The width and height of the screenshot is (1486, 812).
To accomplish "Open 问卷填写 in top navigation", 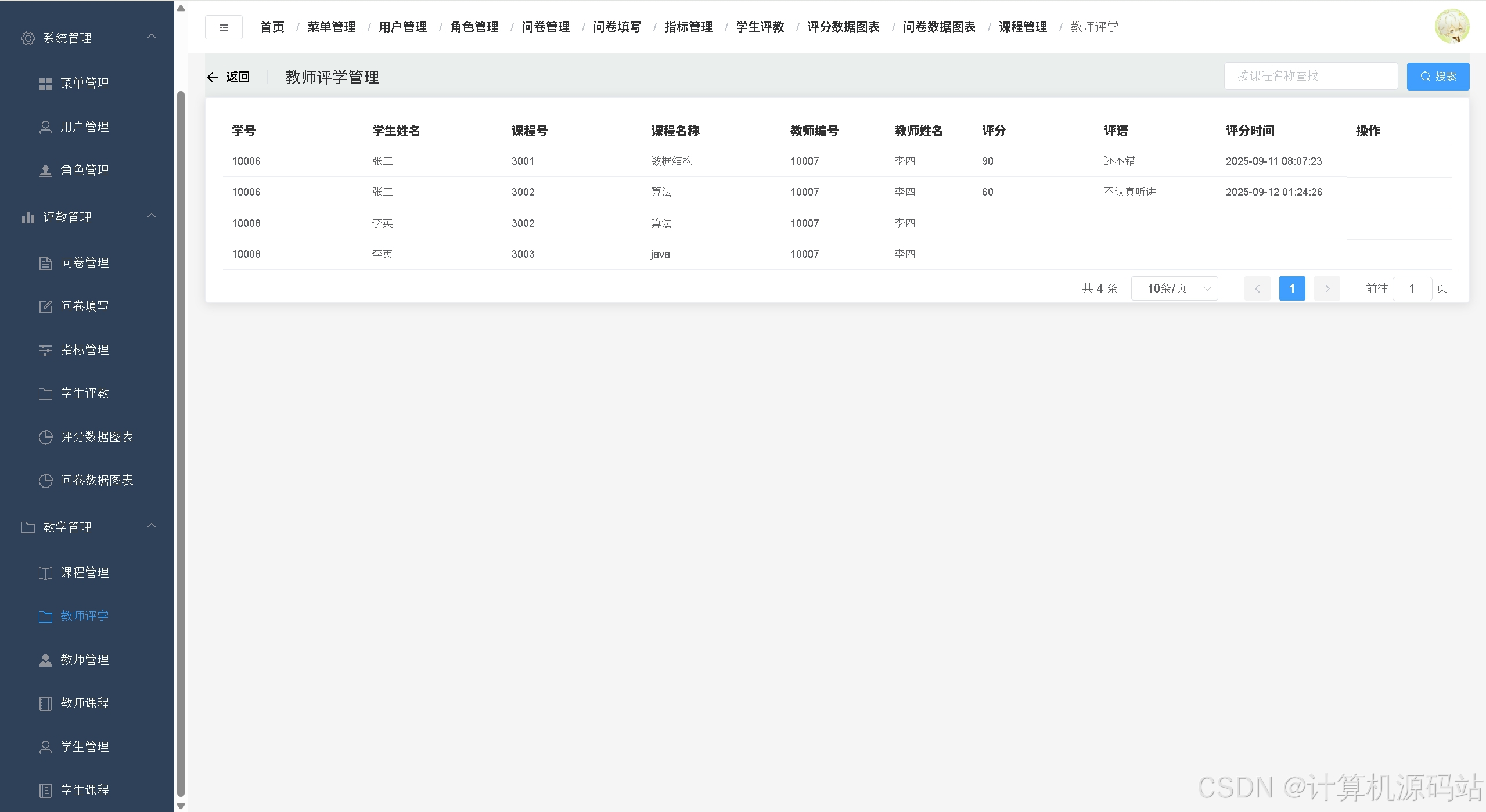I will pos(617,27).
